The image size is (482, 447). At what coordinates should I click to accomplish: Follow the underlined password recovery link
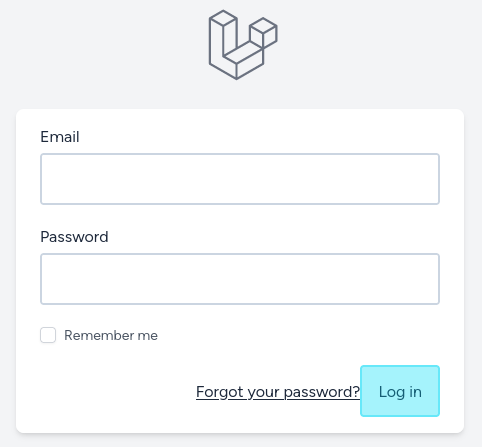[x=278, y=392]
